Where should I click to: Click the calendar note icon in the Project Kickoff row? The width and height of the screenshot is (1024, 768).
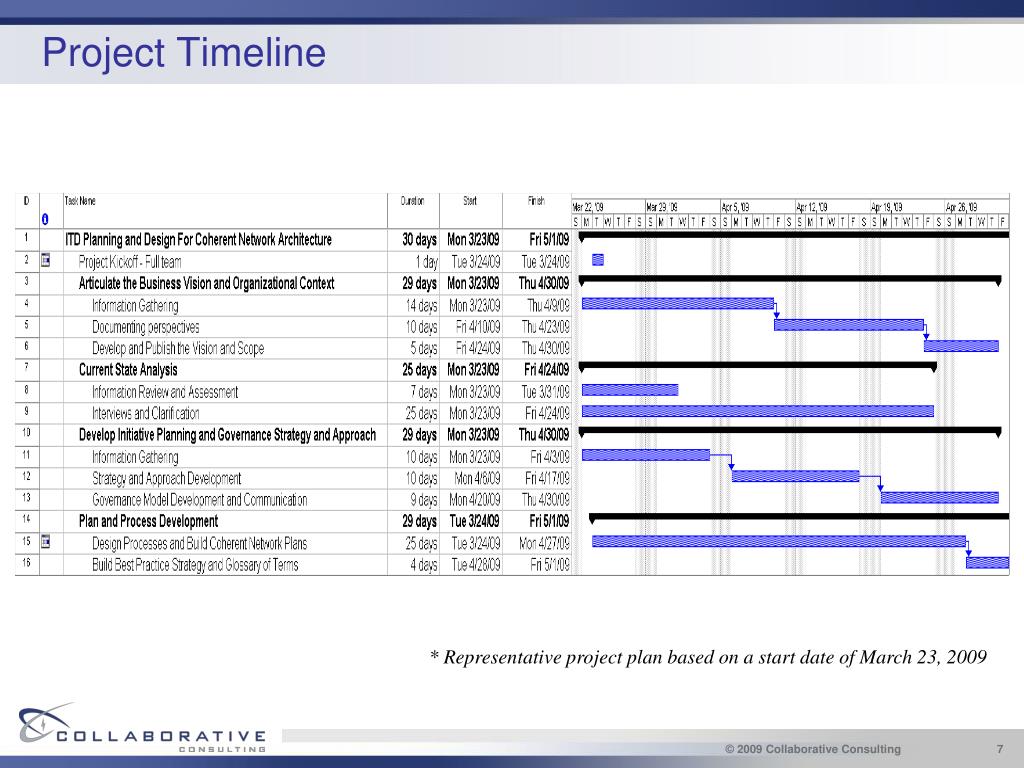point(45,261)
